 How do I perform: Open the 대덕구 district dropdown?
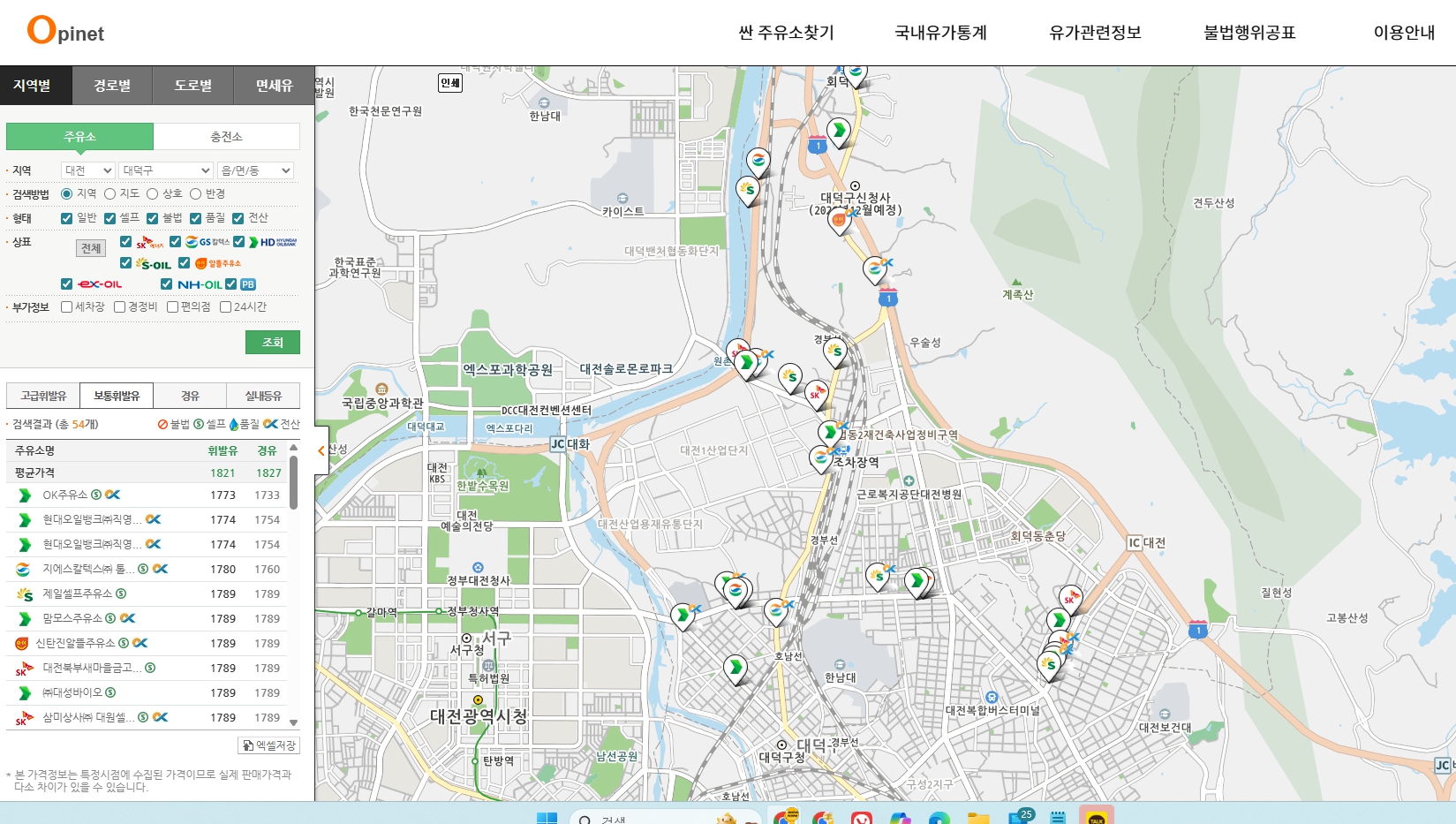coord(166,170)
